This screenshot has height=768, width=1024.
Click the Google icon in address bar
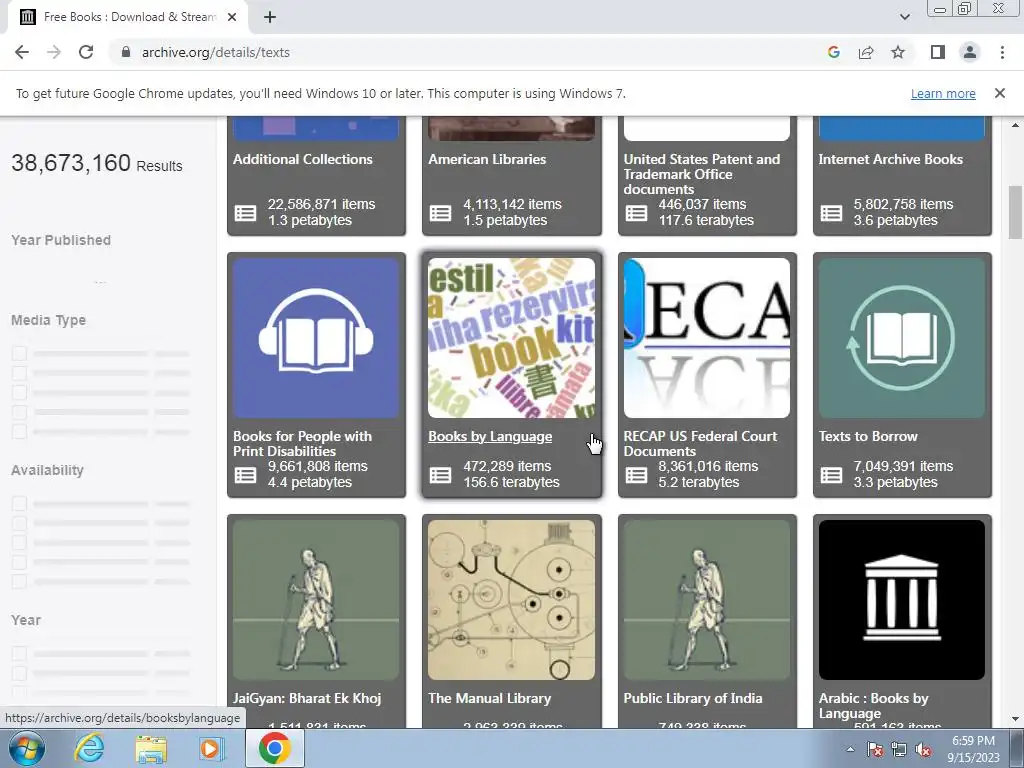pyautogui.click(x=833, y=52)
